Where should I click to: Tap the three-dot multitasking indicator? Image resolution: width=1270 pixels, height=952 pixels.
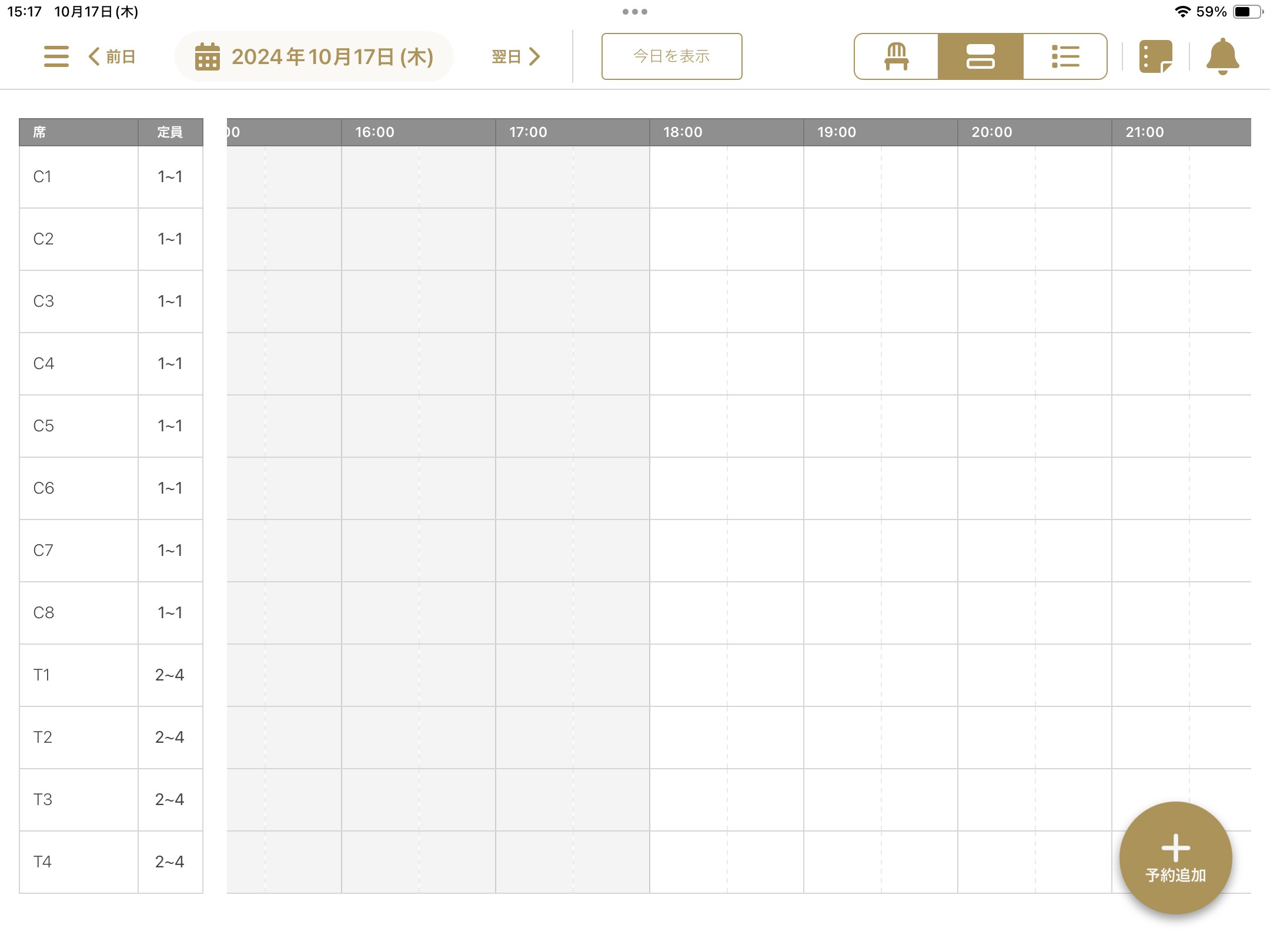[x=635, y=12]
